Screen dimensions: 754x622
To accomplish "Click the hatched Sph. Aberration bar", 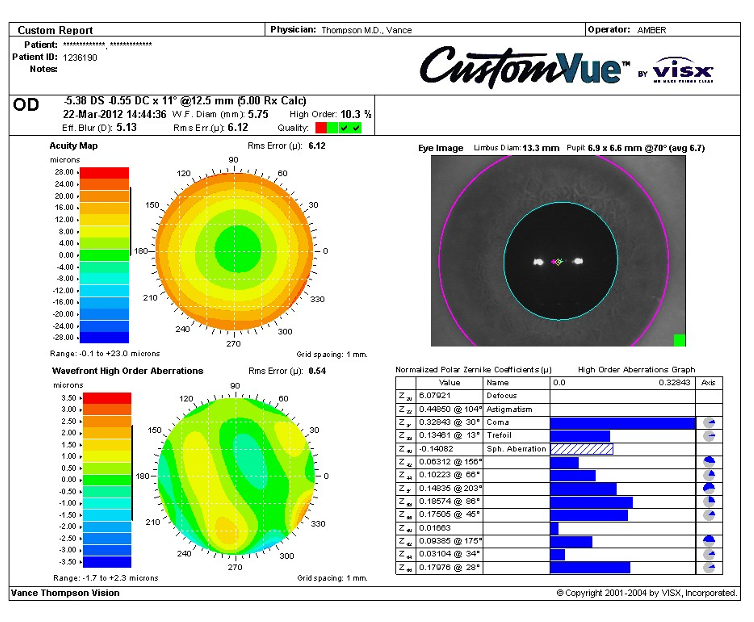I will click(x=581, y=449).
